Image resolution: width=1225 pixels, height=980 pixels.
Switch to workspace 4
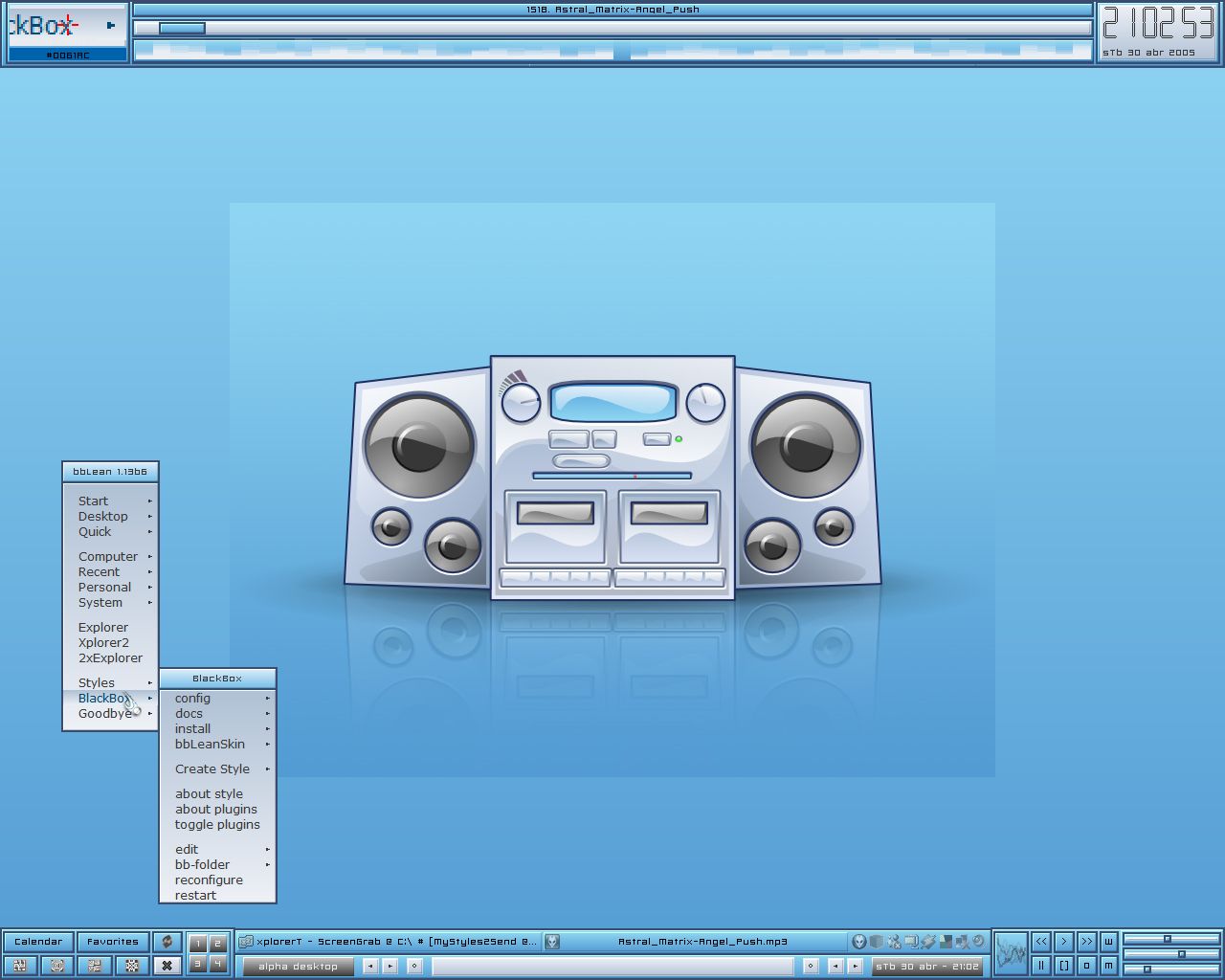tap(217, 963)
